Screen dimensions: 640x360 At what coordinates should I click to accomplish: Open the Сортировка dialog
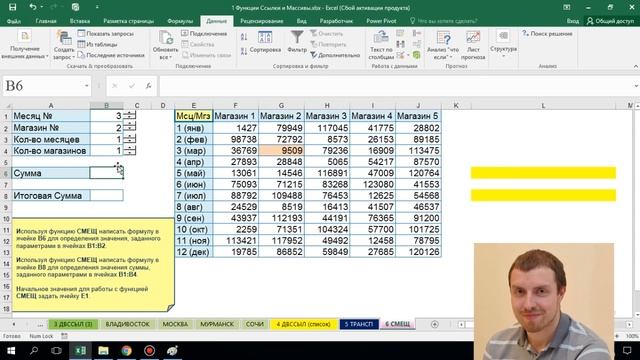[265, 42]
